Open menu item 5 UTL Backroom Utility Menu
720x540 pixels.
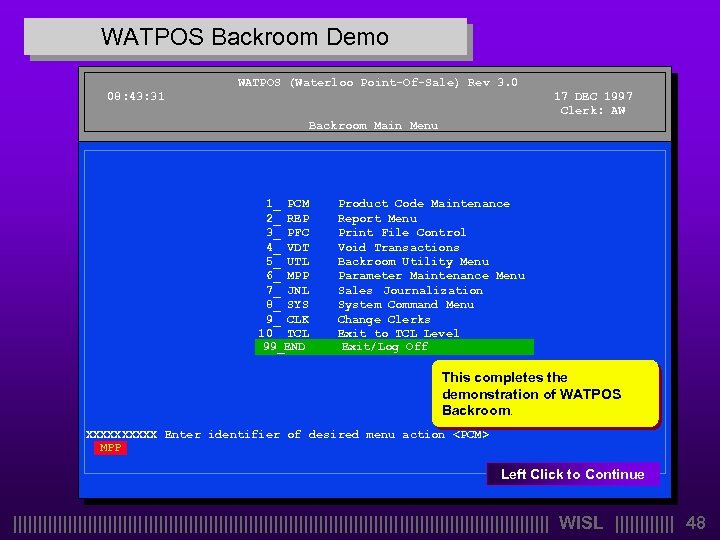click(x=377, y=262)
